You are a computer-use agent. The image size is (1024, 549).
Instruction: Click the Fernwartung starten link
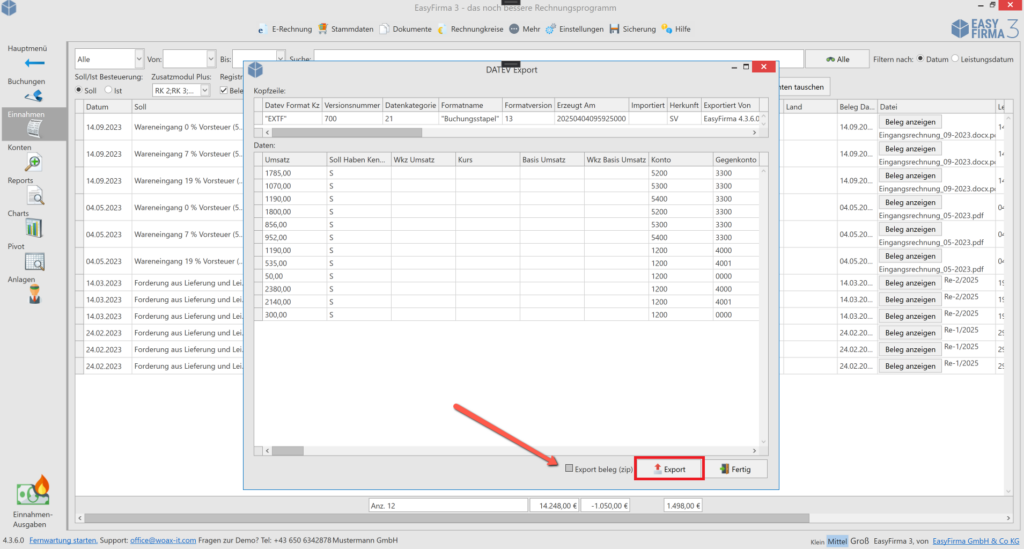pyautogui.click(x=63, y=540)
